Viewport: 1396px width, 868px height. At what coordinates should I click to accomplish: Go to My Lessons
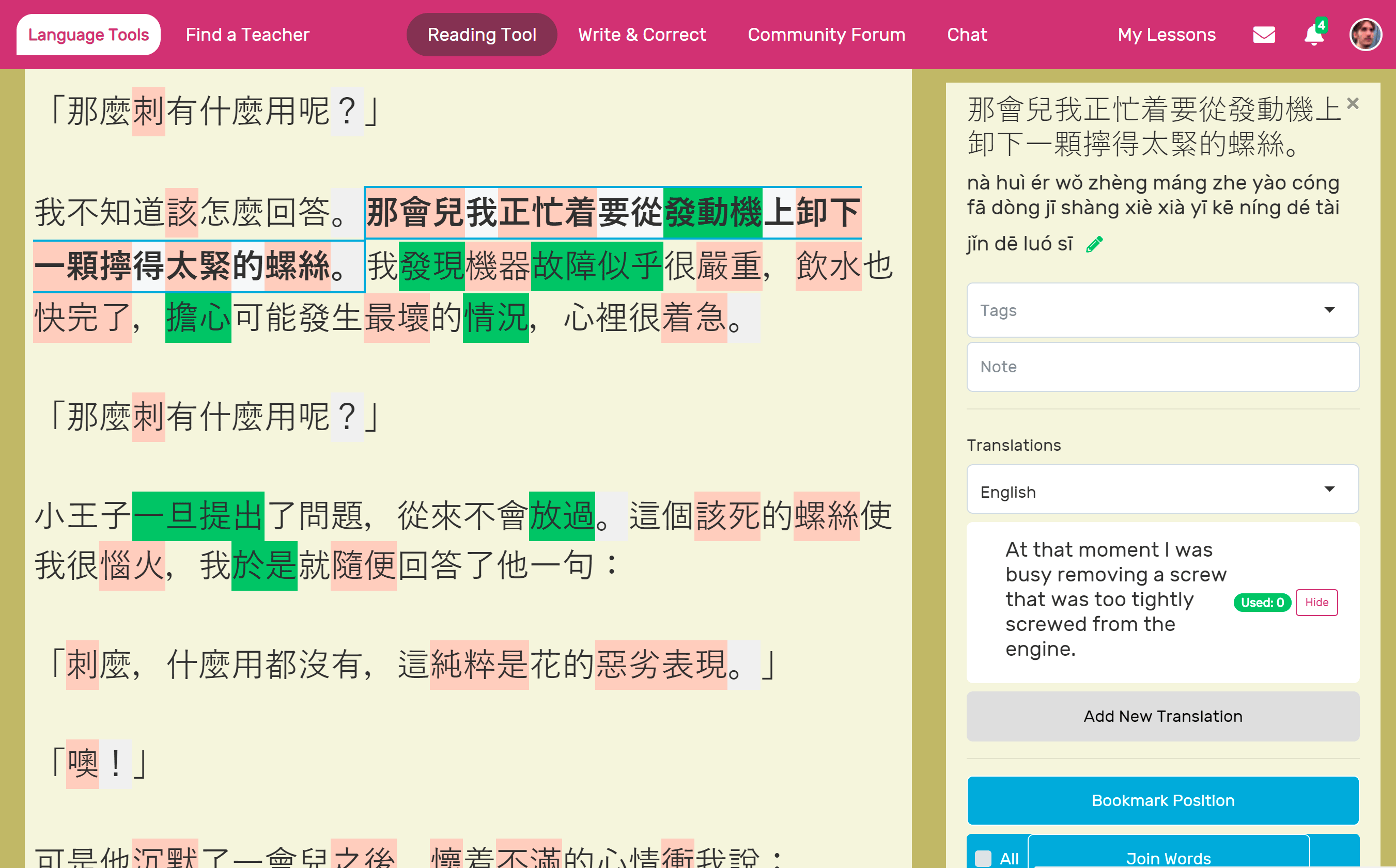1166,34
